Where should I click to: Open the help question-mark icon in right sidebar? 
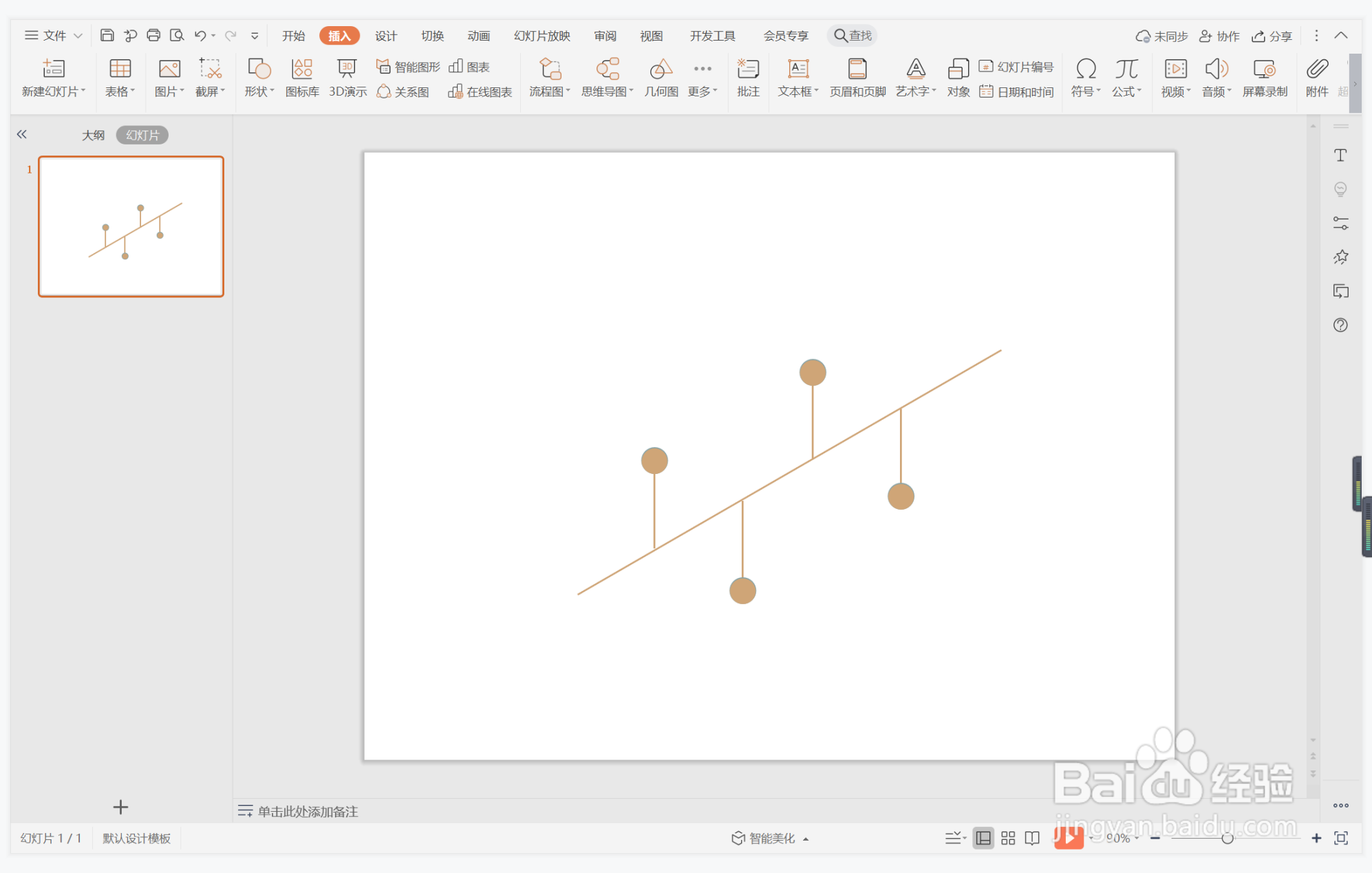tap(1340, 325)
